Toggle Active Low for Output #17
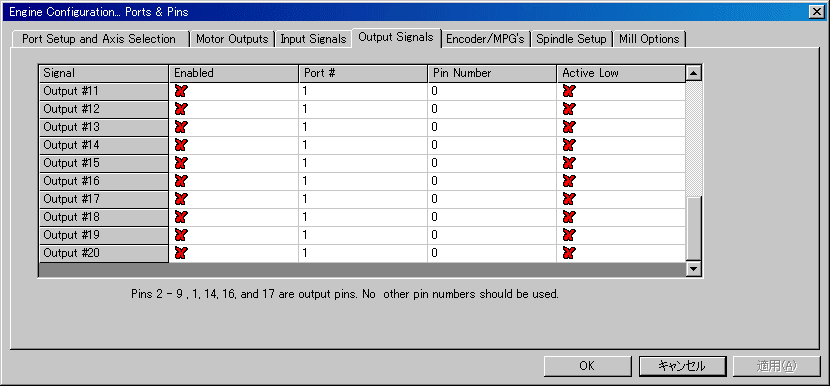830x386 pixels. [x=569, y=199]
